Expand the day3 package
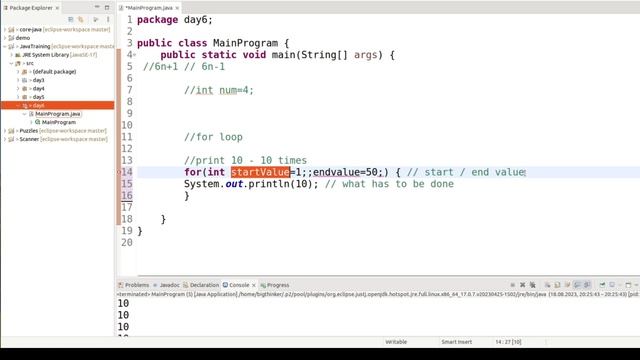Image resolution: width=640 pixels, height=360 pixels. pos(18,80)
